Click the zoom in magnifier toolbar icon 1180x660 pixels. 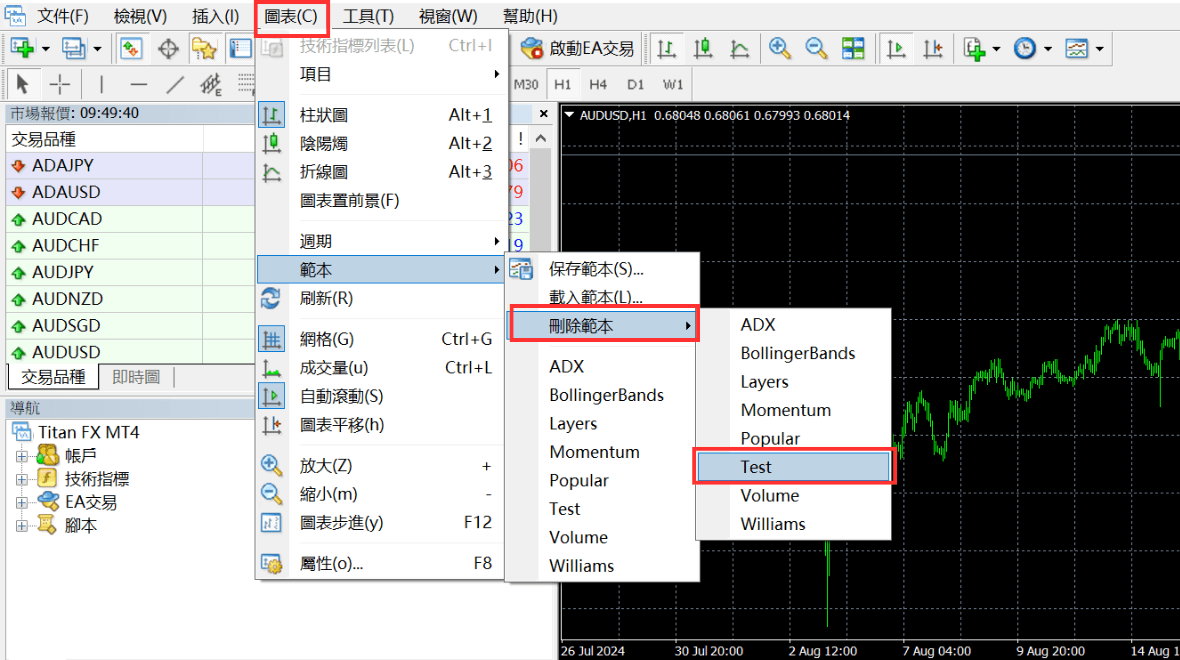point(780,48)
